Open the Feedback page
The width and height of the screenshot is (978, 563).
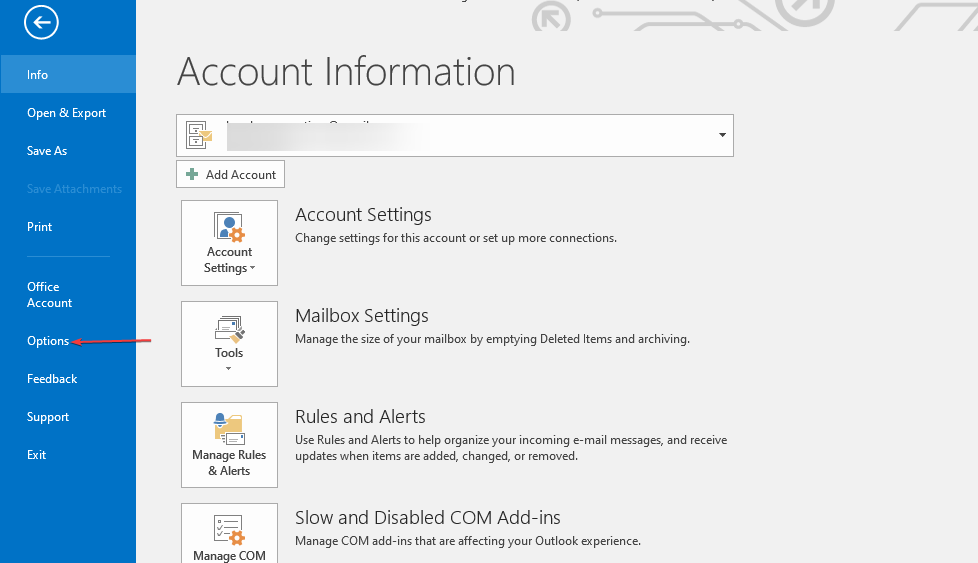point(52,379)
